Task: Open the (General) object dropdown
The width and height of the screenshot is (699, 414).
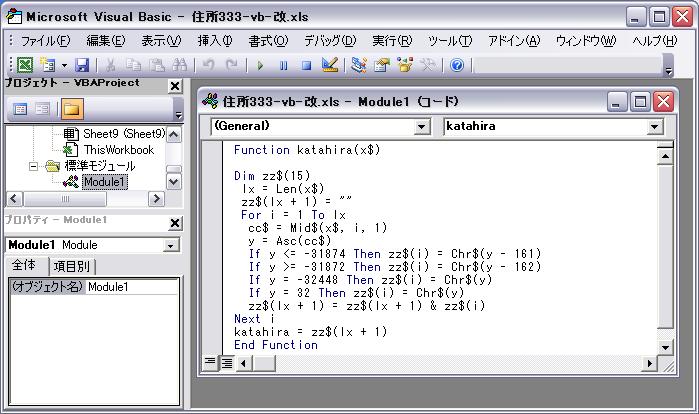Action: [421, 127]
